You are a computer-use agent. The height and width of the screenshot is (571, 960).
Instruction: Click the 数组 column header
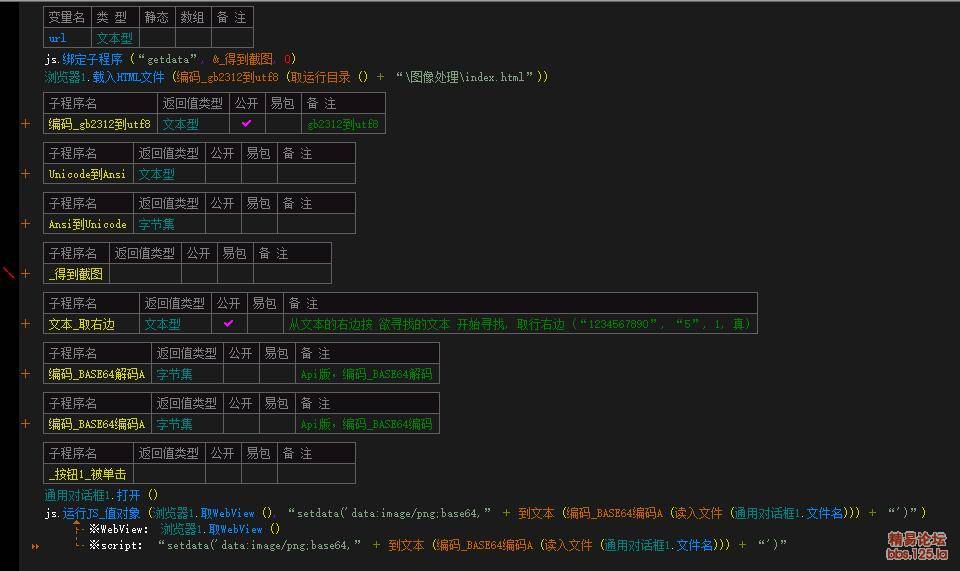[193, 17]
